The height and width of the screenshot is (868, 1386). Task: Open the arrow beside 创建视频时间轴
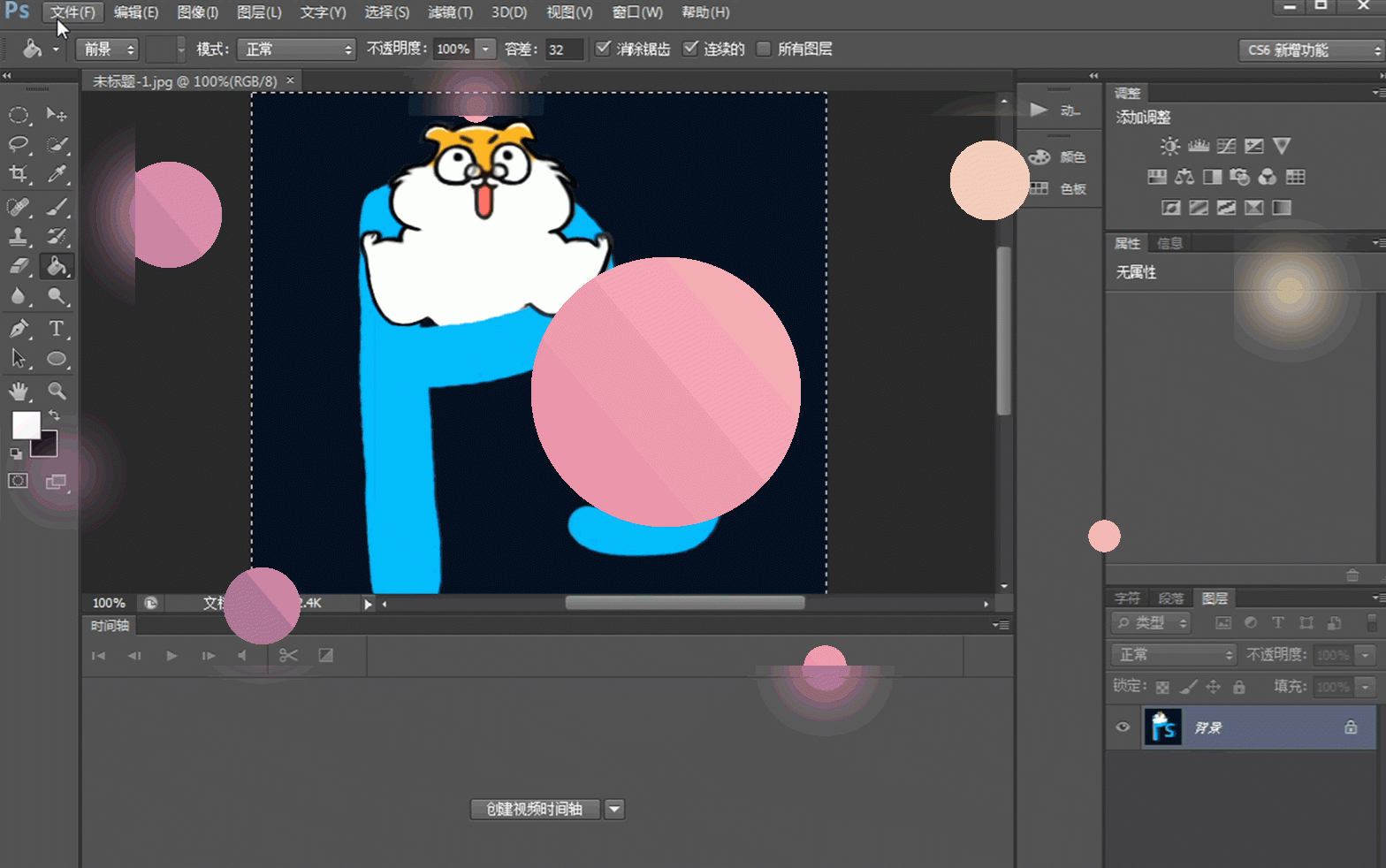coord(614,809)
